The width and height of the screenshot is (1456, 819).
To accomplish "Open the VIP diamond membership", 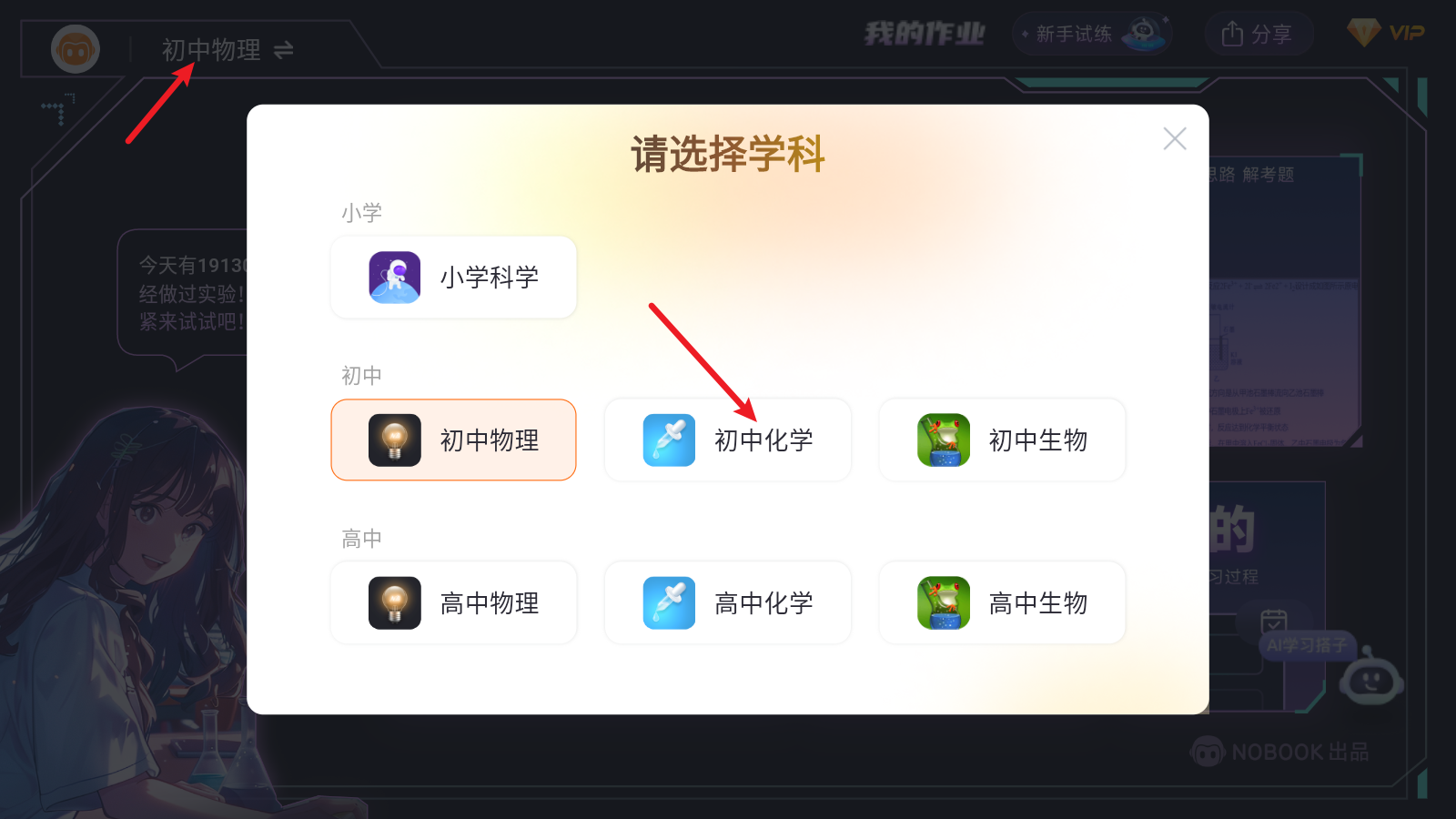I will 1386,33.
